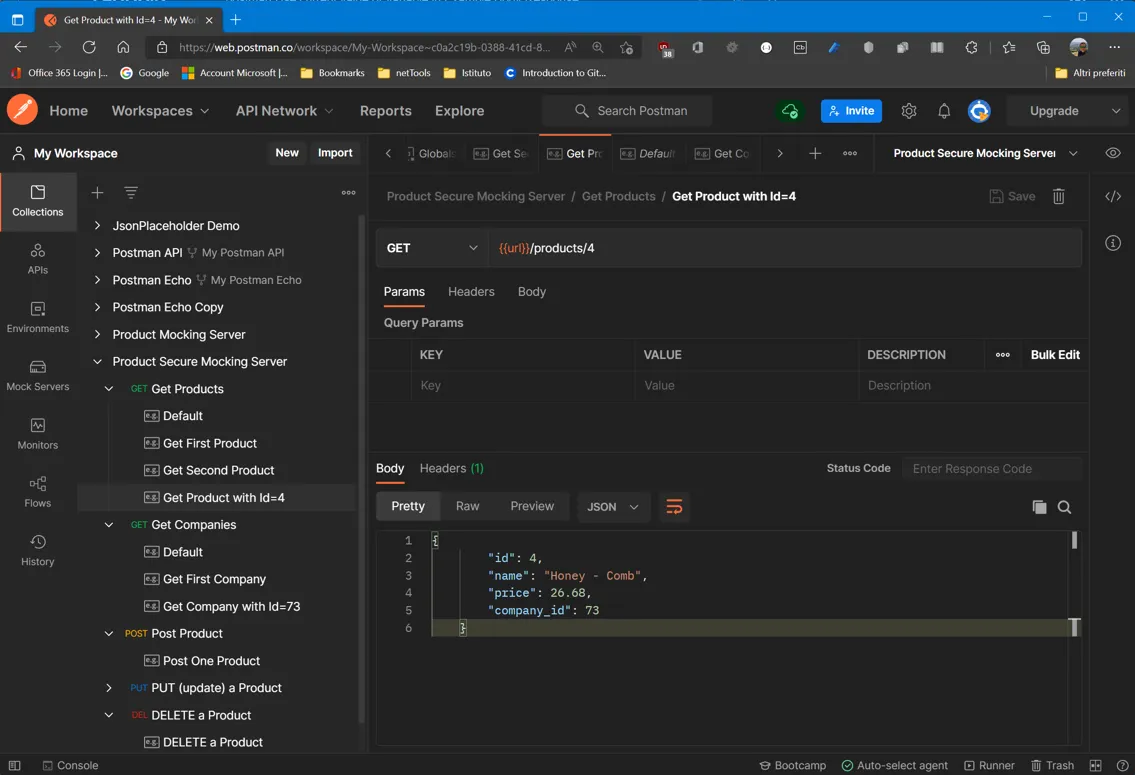Click the request URL field
Viewport: 1135px width, 775px height.
[785, 248]
